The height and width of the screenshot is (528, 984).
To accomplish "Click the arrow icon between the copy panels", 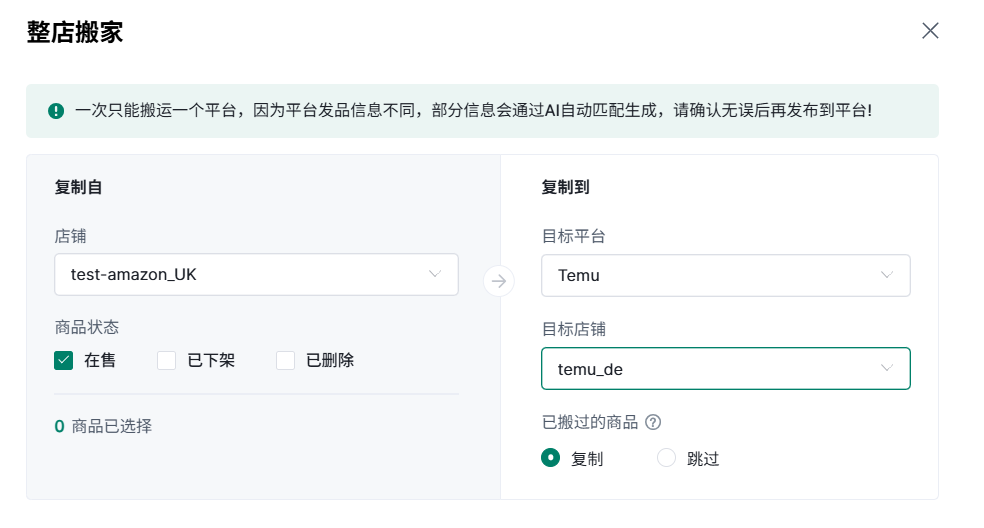I will coord(499,281).
